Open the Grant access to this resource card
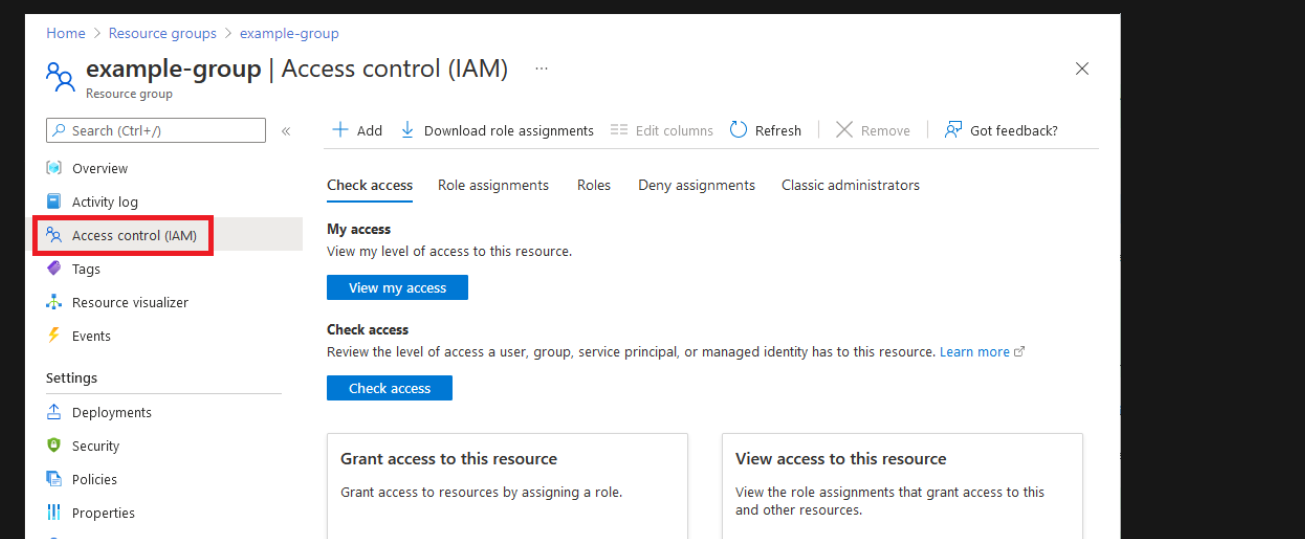The width and height of the screenshot is (1305, 539). click(507, 486)
